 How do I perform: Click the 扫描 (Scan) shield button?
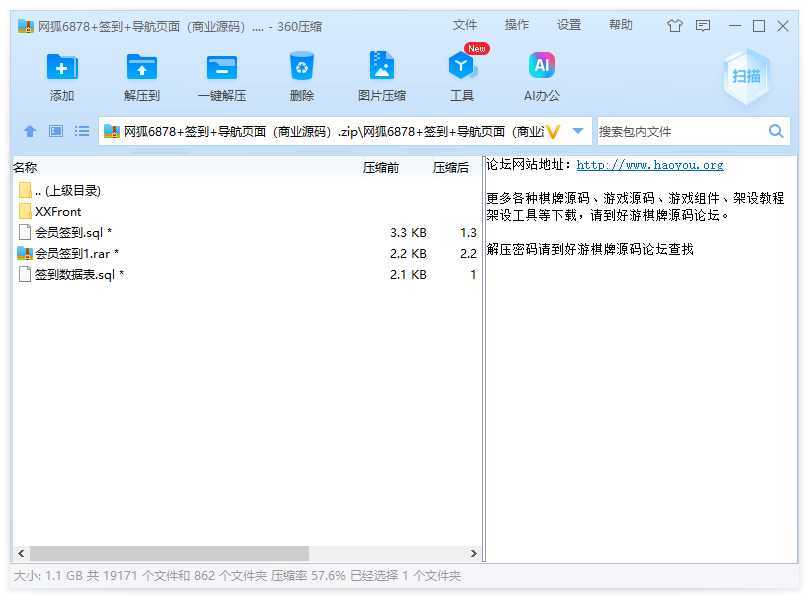click(x=746, y=76)
